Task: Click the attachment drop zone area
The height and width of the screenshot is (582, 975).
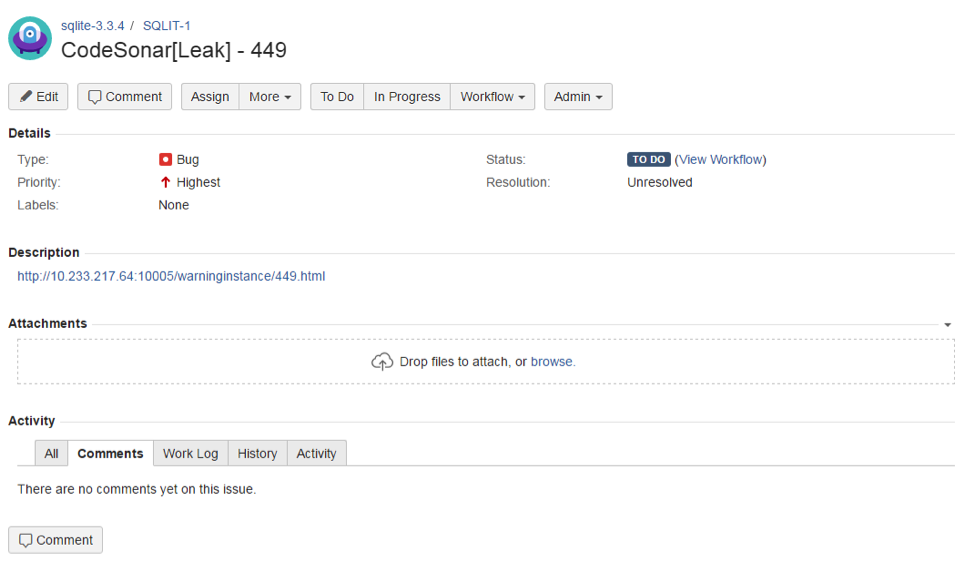Action: pos(486,362)
